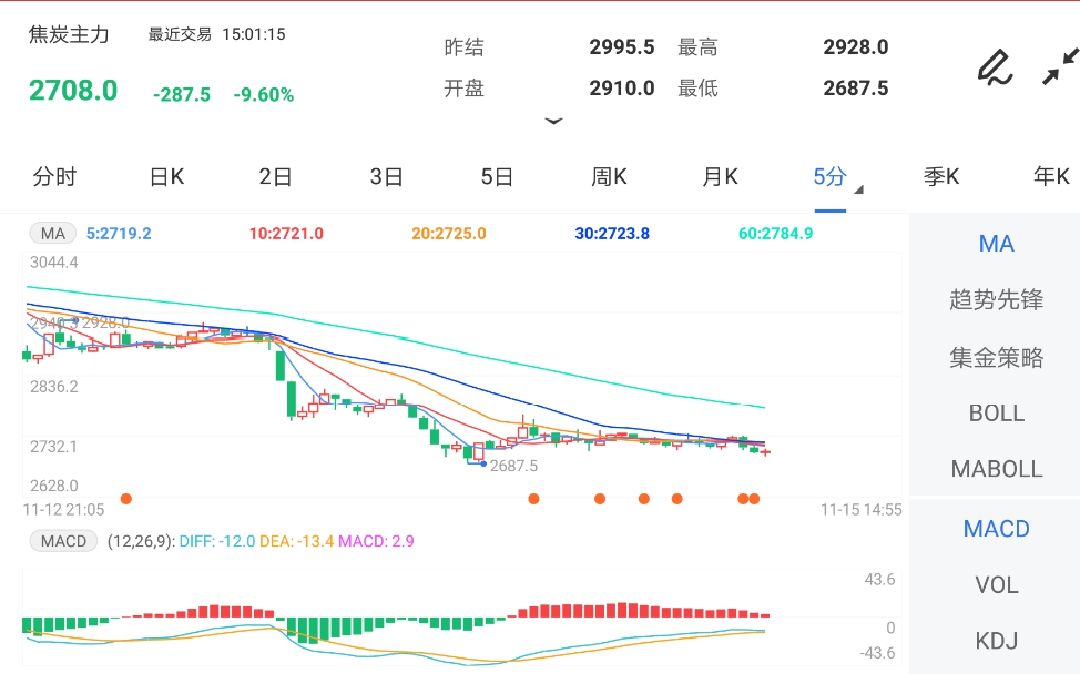Click the 开盘 value 2910.0
1080x674 pixels.
pyautogui.click(x=622, y=88)
